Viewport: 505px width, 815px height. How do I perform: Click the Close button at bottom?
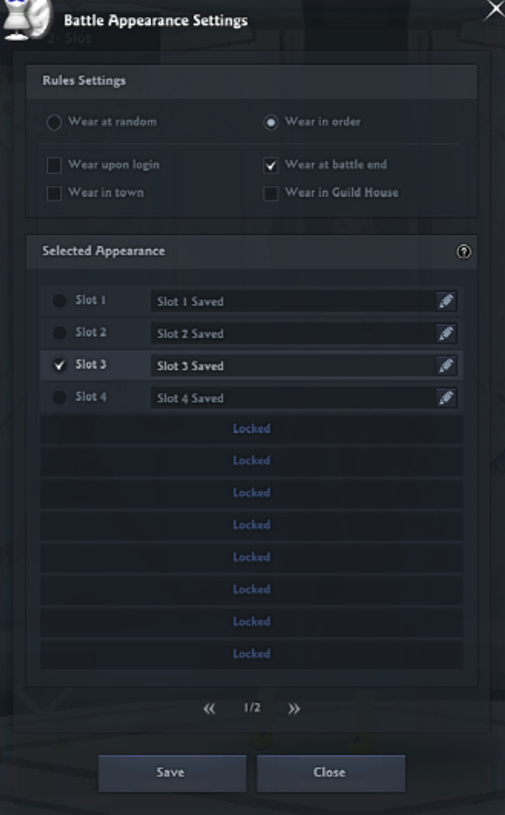point(331,773)
